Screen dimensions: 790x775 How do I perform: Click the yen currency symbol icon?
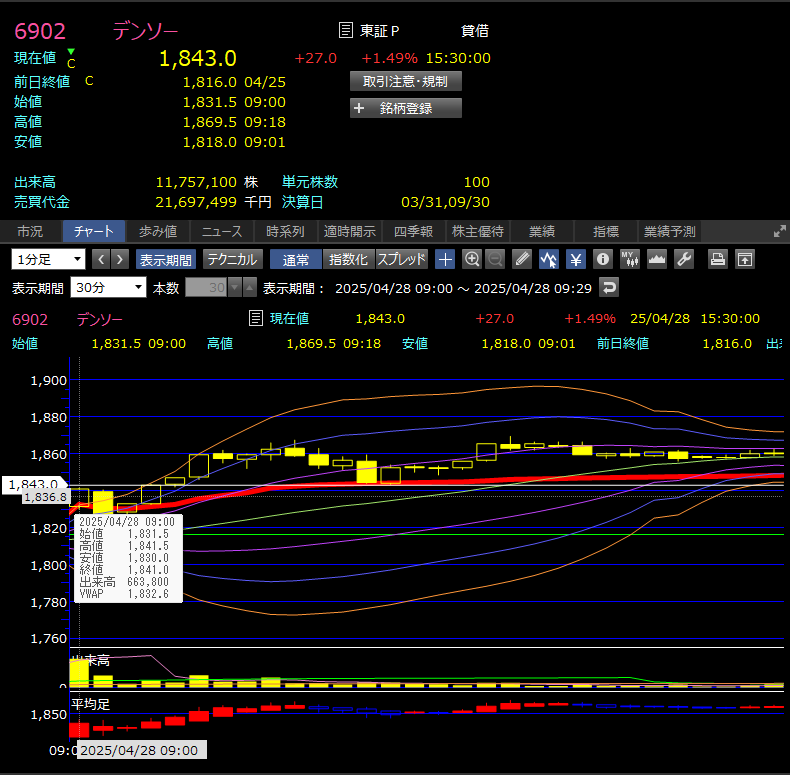pos(575,259)
